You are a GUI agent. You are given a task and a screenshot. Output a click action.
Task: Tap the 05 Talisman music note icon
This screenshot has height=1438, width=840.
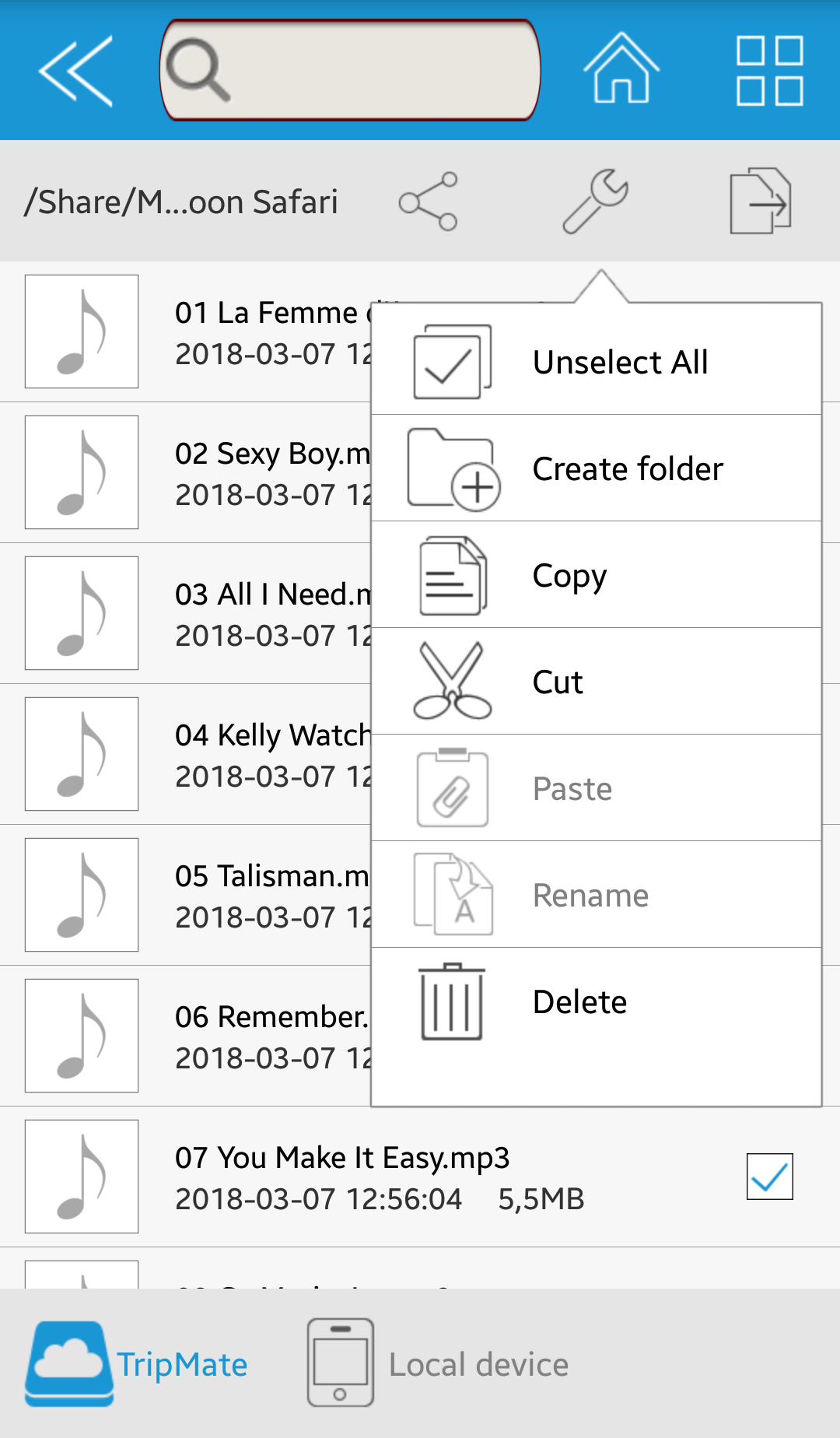click(82, 895)
